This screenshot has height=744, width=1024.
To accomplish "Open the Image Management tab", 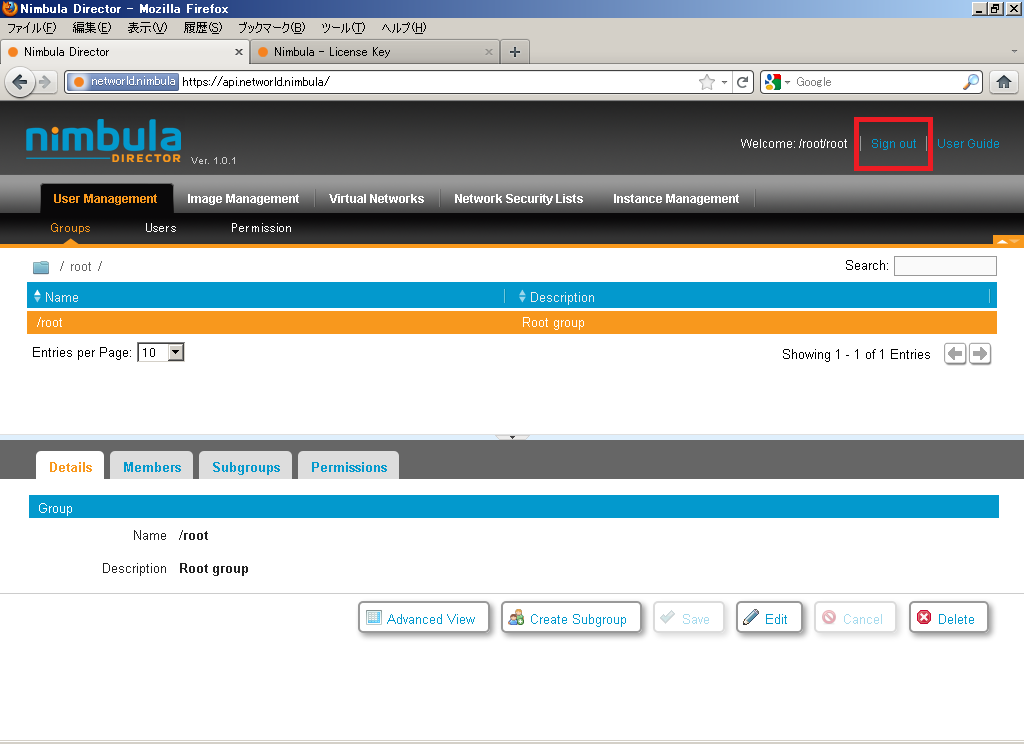I will pyautogui.click(x=243, y=199).
